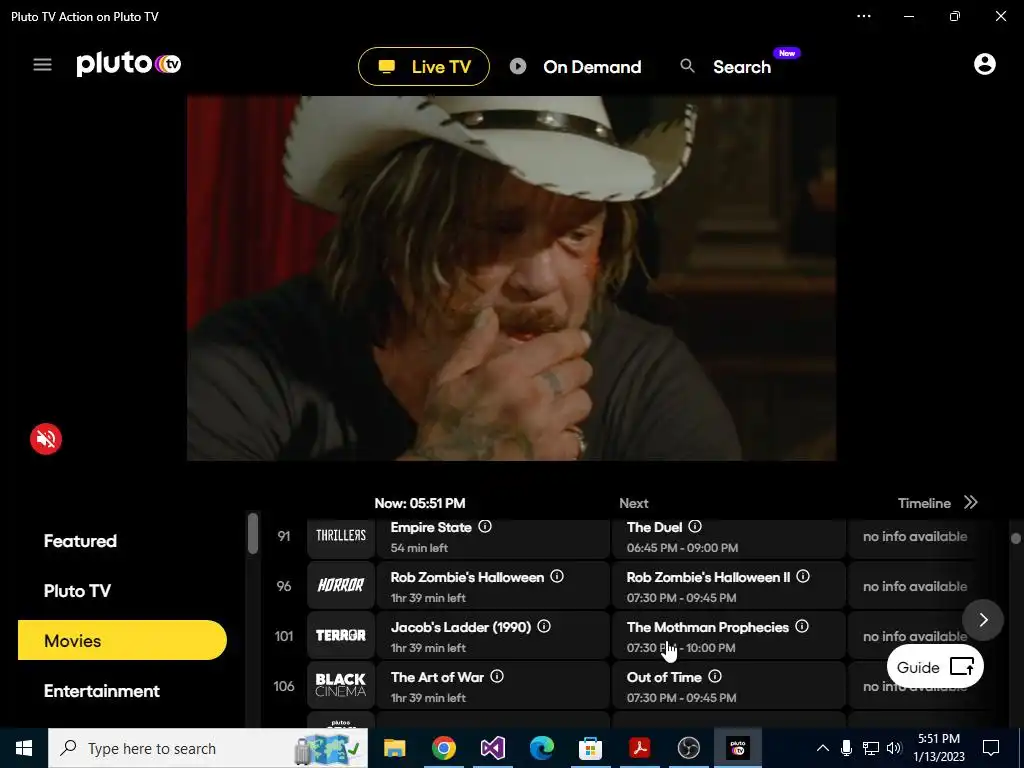Select the Out of Time program
Screen dimensions: 1024x768
coord(729,685)
